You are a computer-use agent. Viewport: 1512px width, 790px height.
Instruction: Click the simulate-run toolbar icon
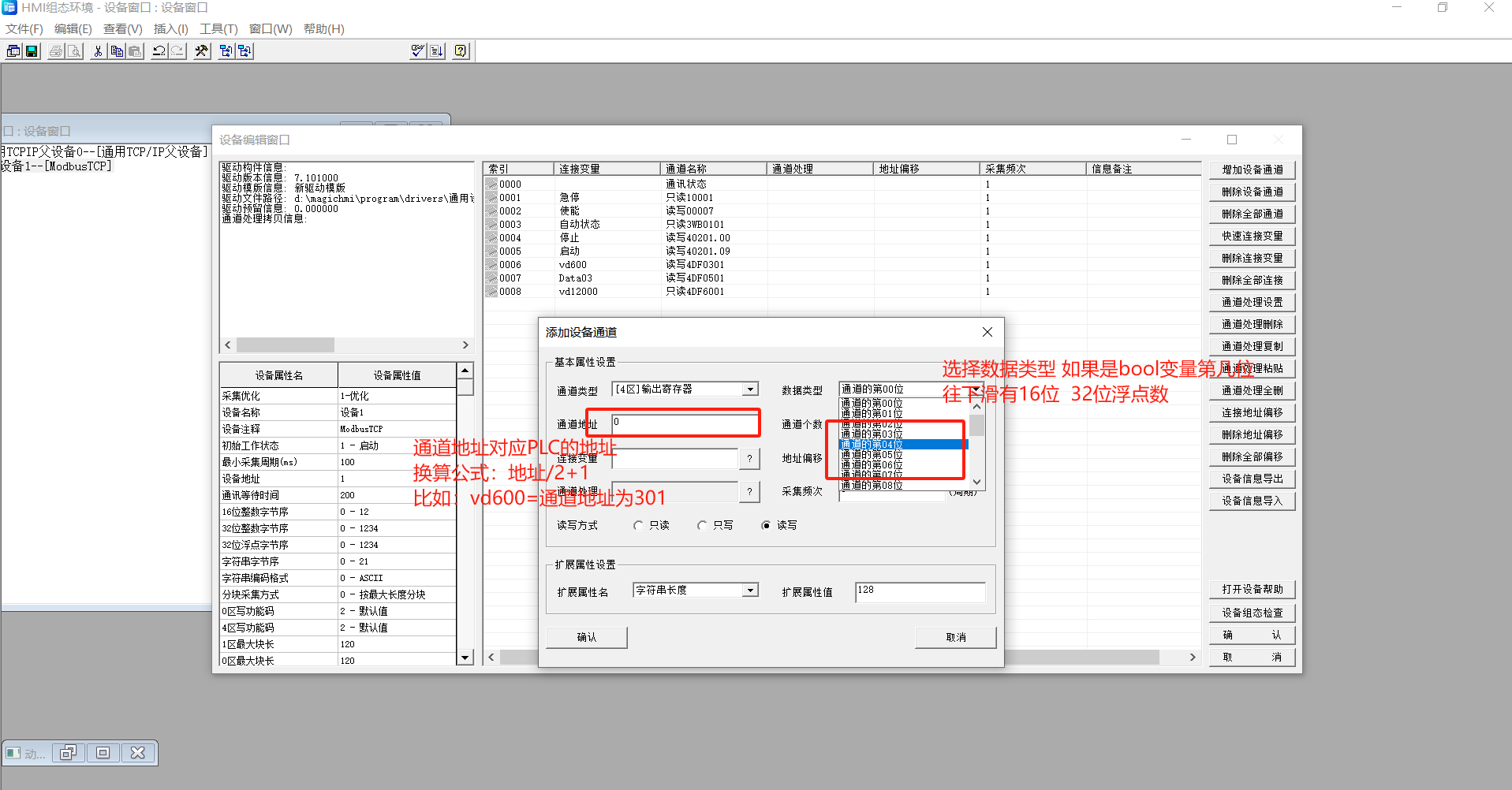click(245, 51)
